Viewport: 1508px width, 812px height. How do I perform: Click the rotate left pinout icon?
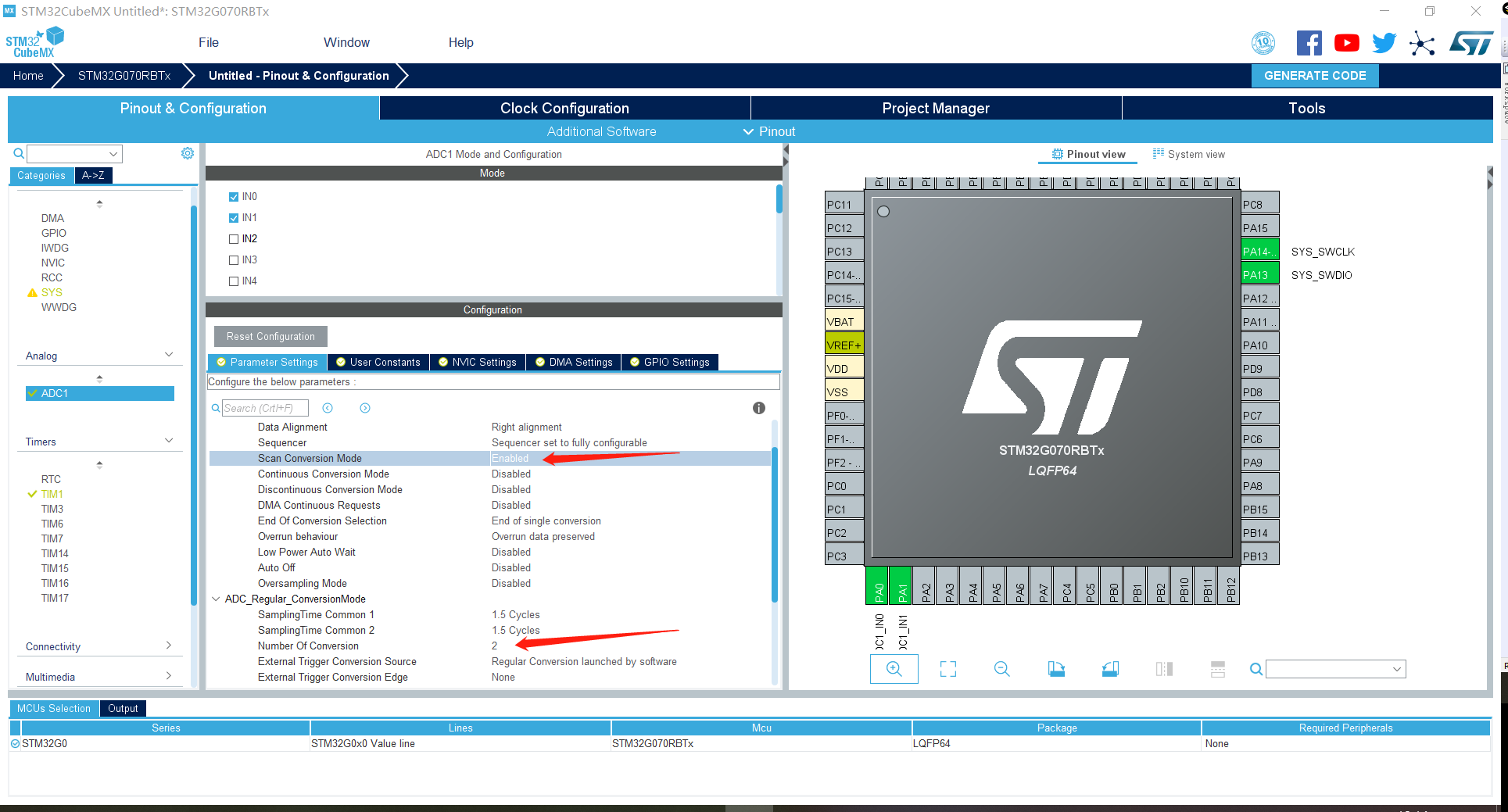click(x=1056, y=669)
